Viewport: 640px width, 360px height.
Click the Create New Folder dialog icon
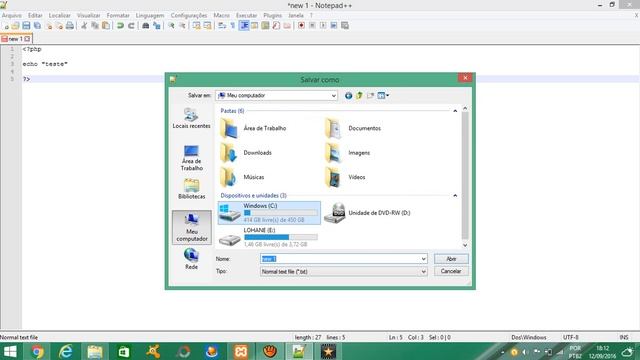(370, 96)
